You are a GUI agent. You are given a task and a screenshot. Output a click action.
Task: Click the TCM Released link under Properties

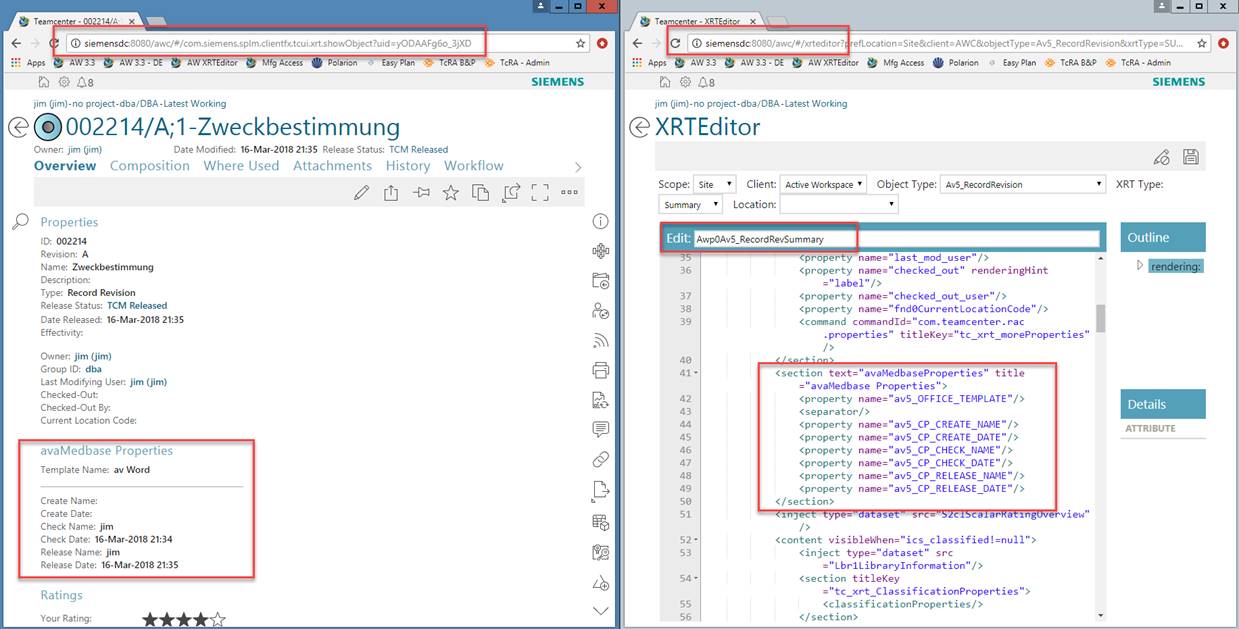[x=137, y=306]
